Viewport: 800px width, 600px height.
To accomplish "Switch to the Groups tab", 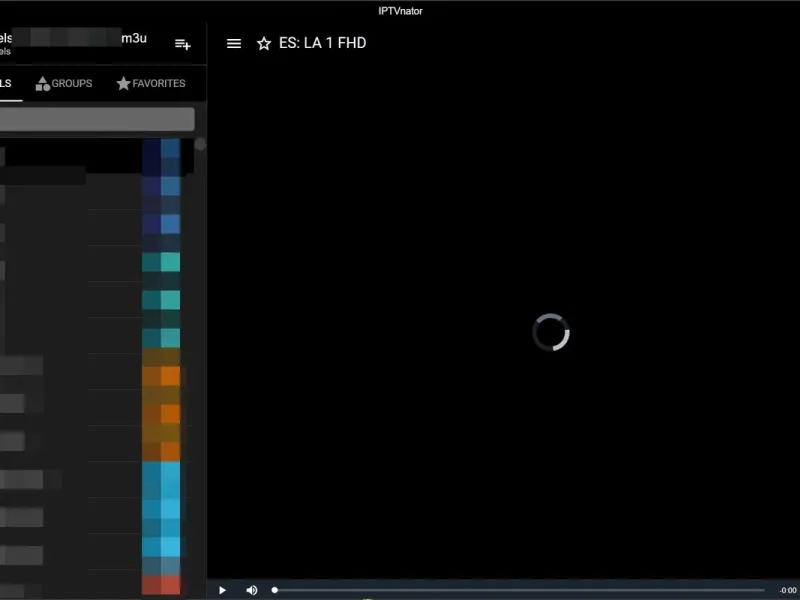I will (64, 83).
